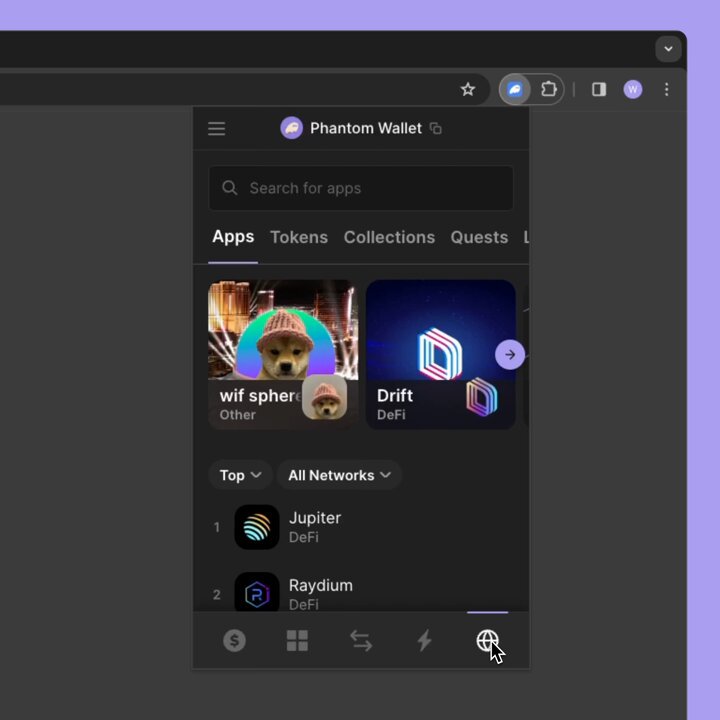Screen dimensions: 720x720
Task: Click the "DeFi" label under Drift
Action: (x=391, y=415)
